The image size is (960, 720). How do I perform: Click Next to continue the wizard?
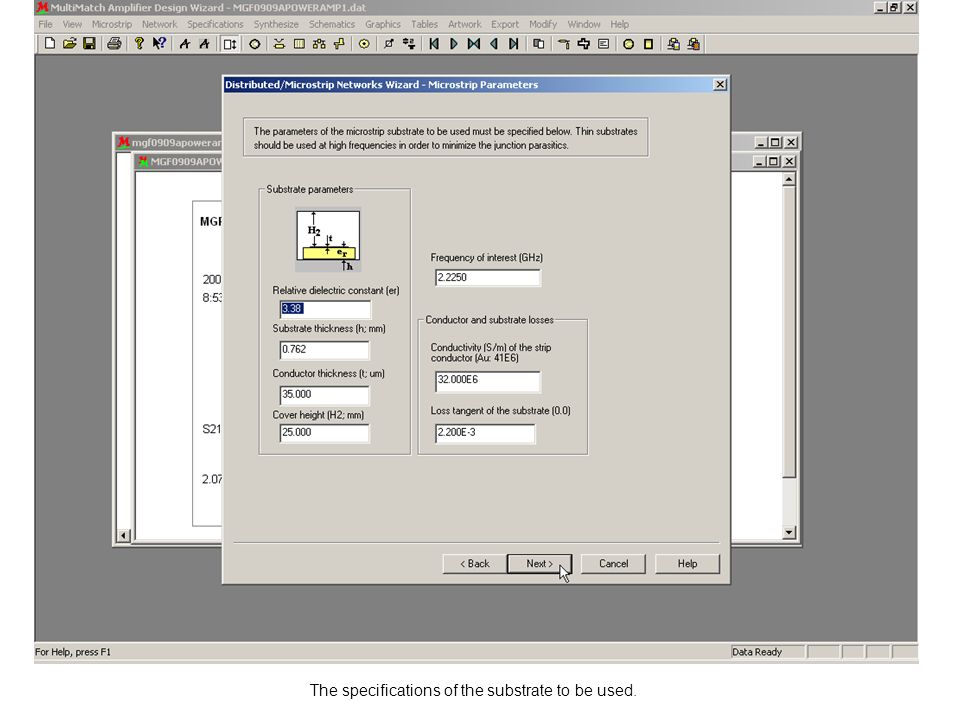[x=539, y=564]
